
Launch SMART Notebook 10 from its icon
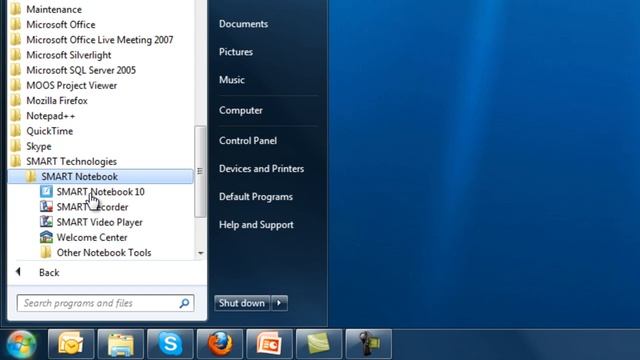pos(46,191)
